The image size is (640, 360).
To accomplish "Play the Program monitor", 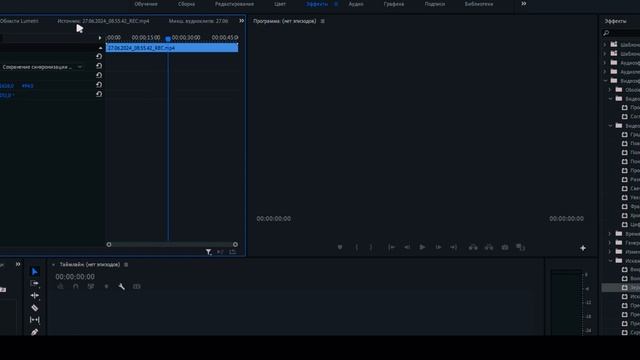I will coord(422,247).
